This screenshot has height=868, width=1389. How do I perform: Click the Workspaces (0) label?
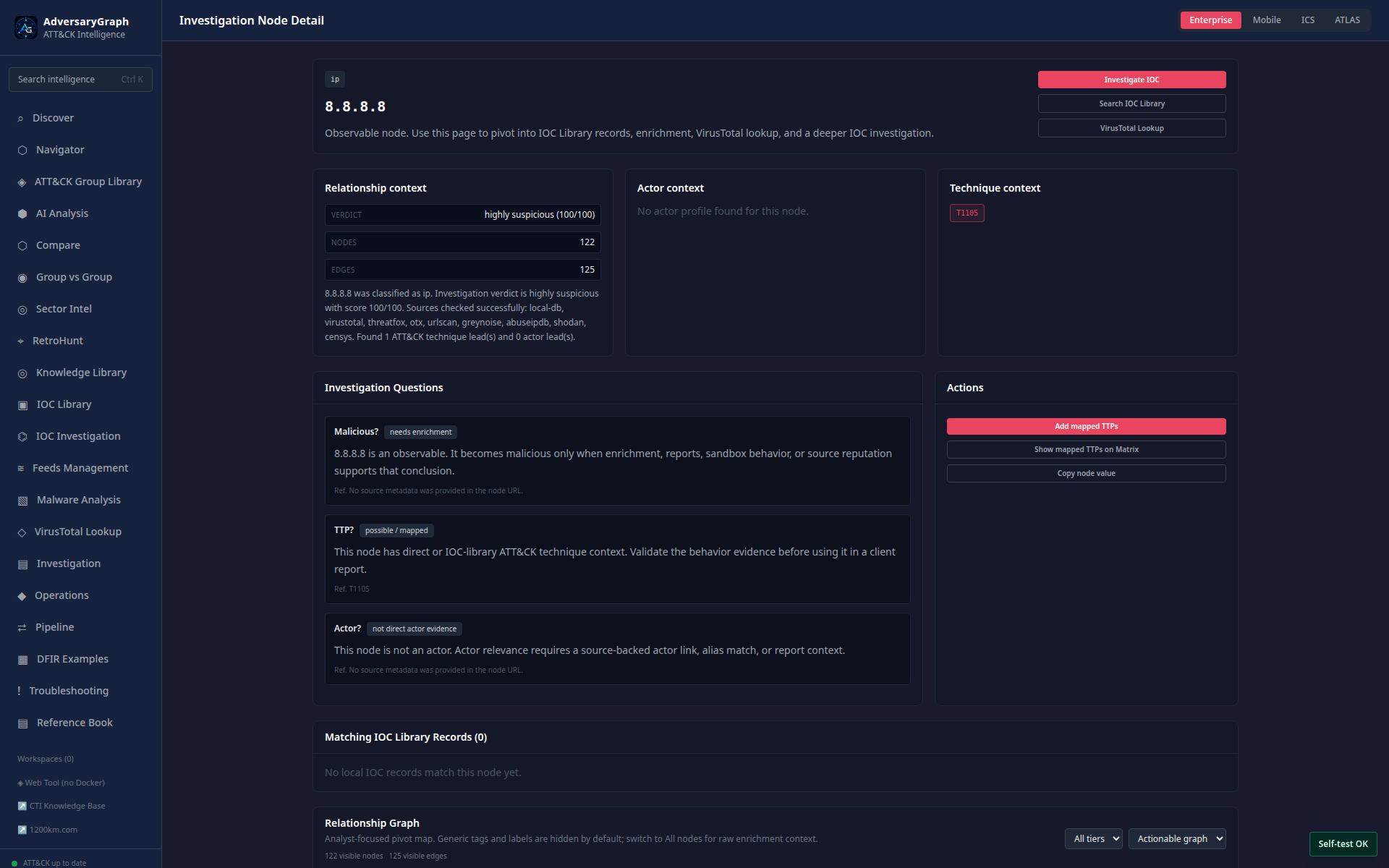click(46, 759)
